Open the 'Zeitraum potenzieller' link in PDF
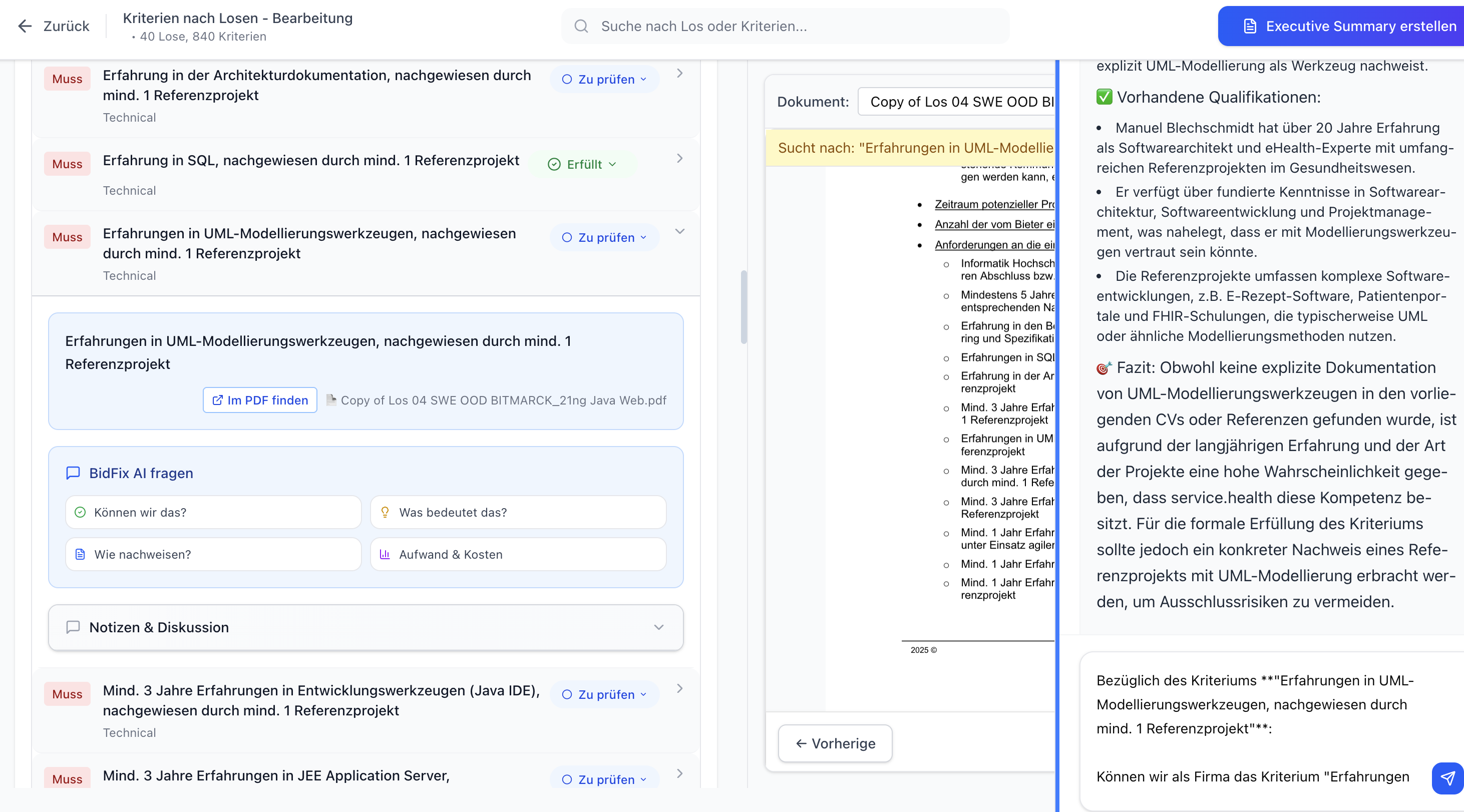The image size is (1464, 812). (993, 204)
